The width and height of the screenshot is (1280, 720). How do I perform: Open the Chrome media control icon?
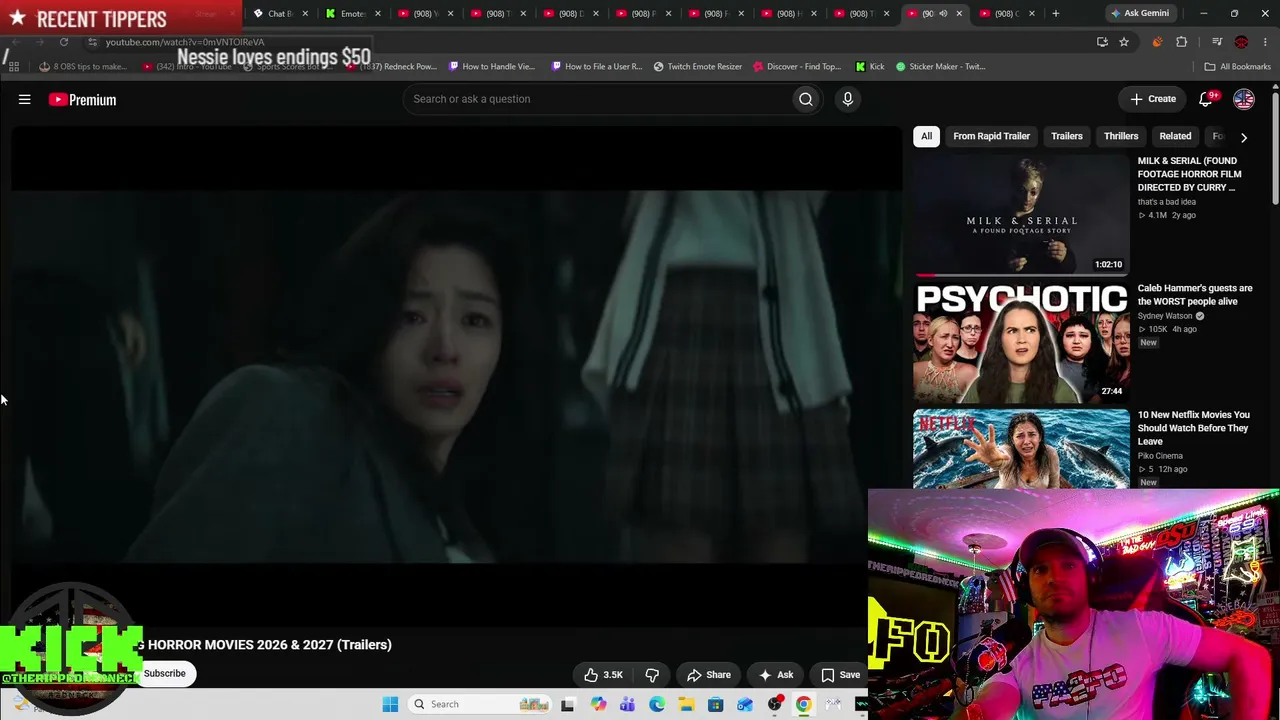point(1217,42)
